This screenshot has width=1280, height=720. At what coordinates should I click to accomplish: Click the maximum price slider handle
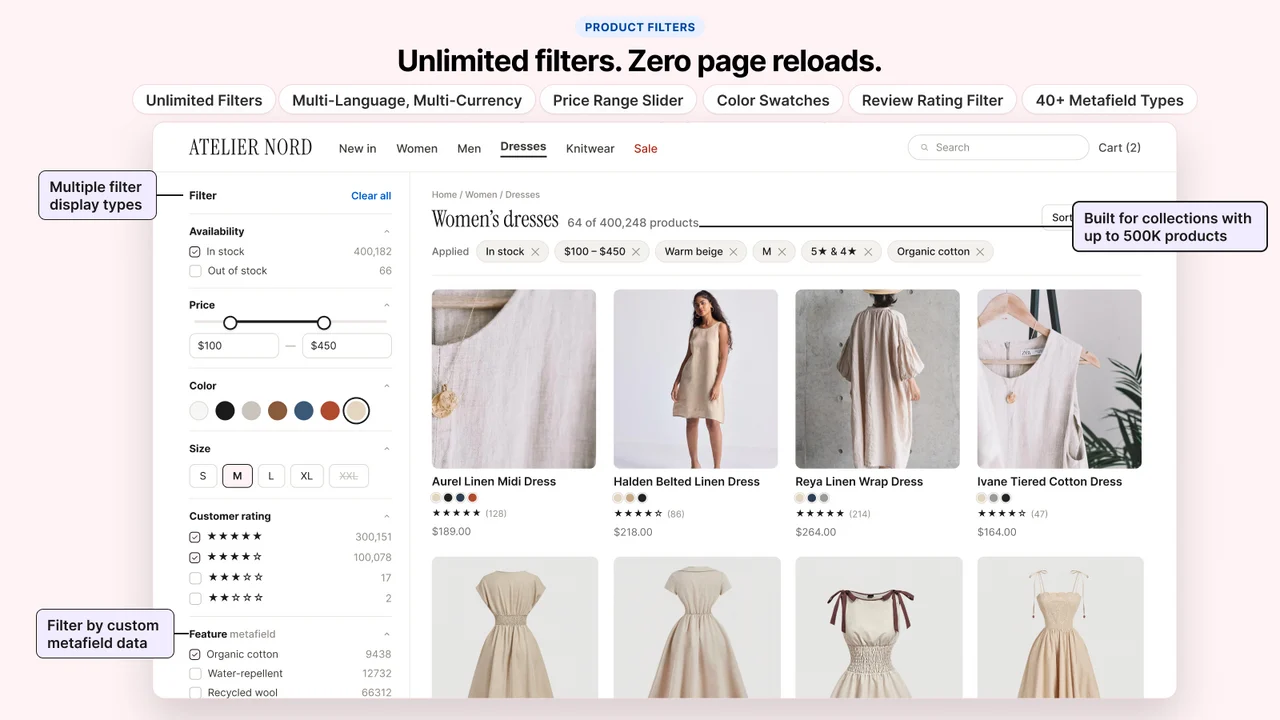coord(324,323)
